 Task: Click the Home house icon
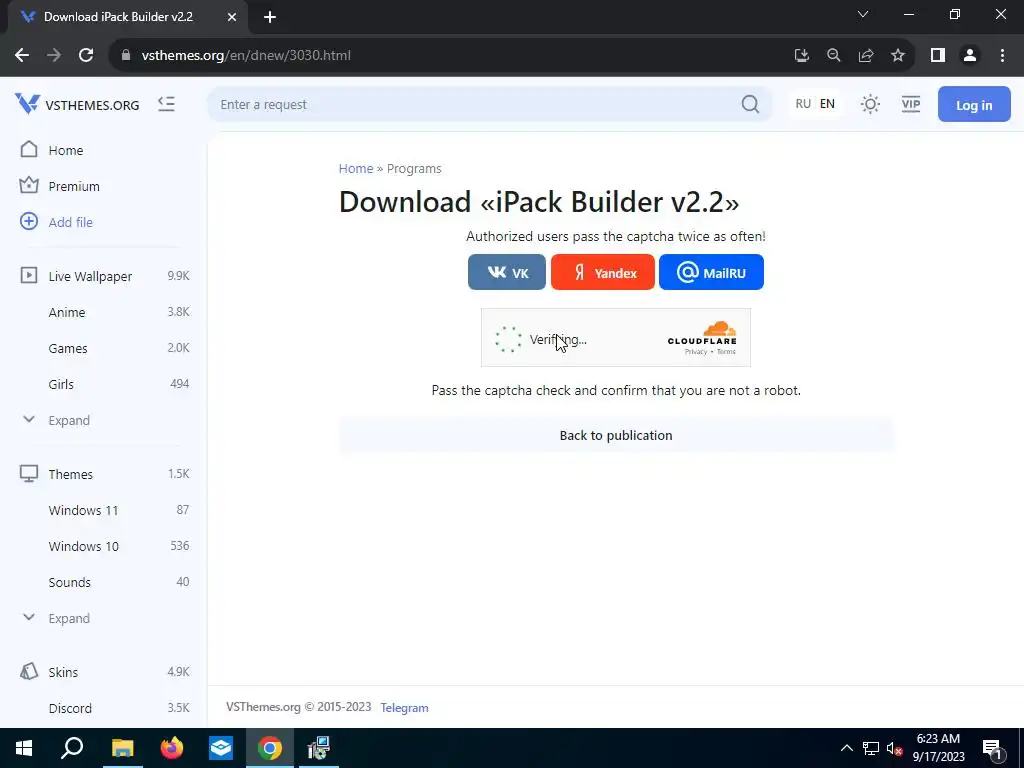tap(29, 150)
